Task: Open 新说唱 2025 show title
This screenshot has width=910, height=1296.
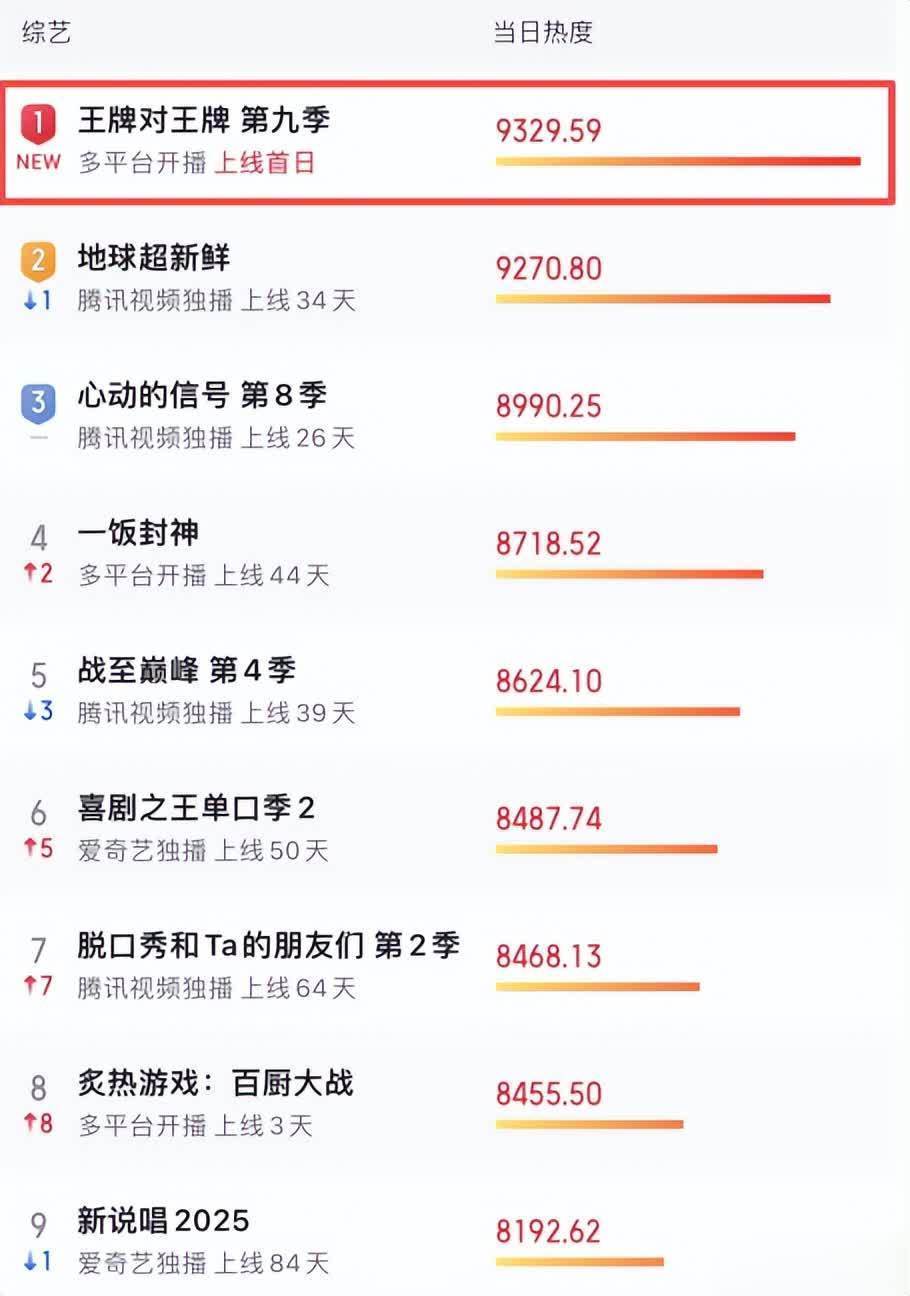Action: pyautogui.click(x=163, y=1221)
